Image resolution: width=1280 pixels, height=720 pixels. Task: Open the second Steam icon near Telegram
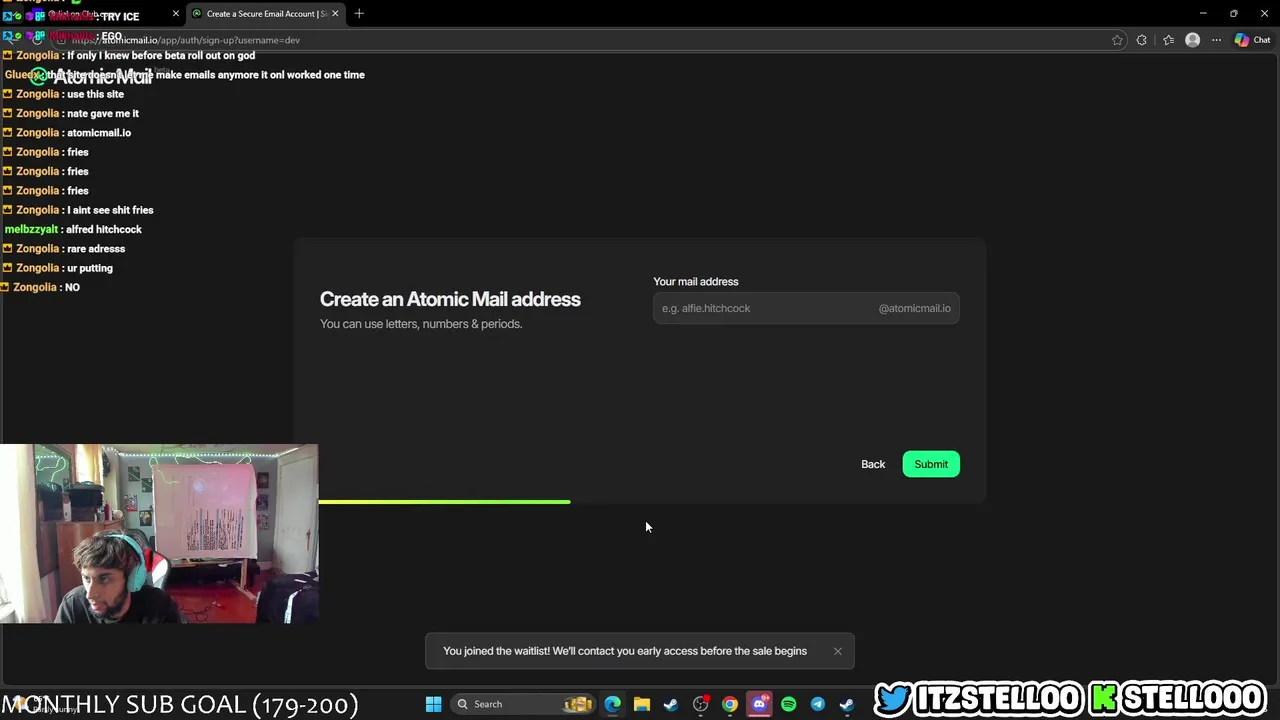click(x=847, y=704)
